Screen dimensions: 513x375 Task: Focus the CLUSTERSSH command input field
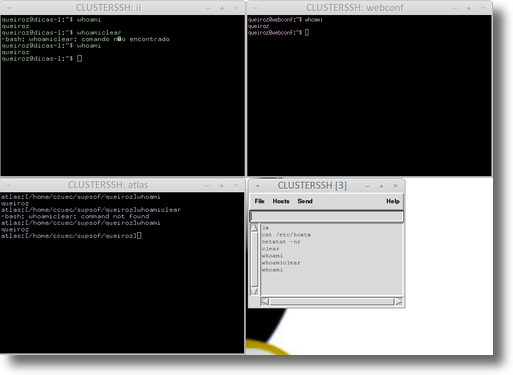[x=326, y=216]
